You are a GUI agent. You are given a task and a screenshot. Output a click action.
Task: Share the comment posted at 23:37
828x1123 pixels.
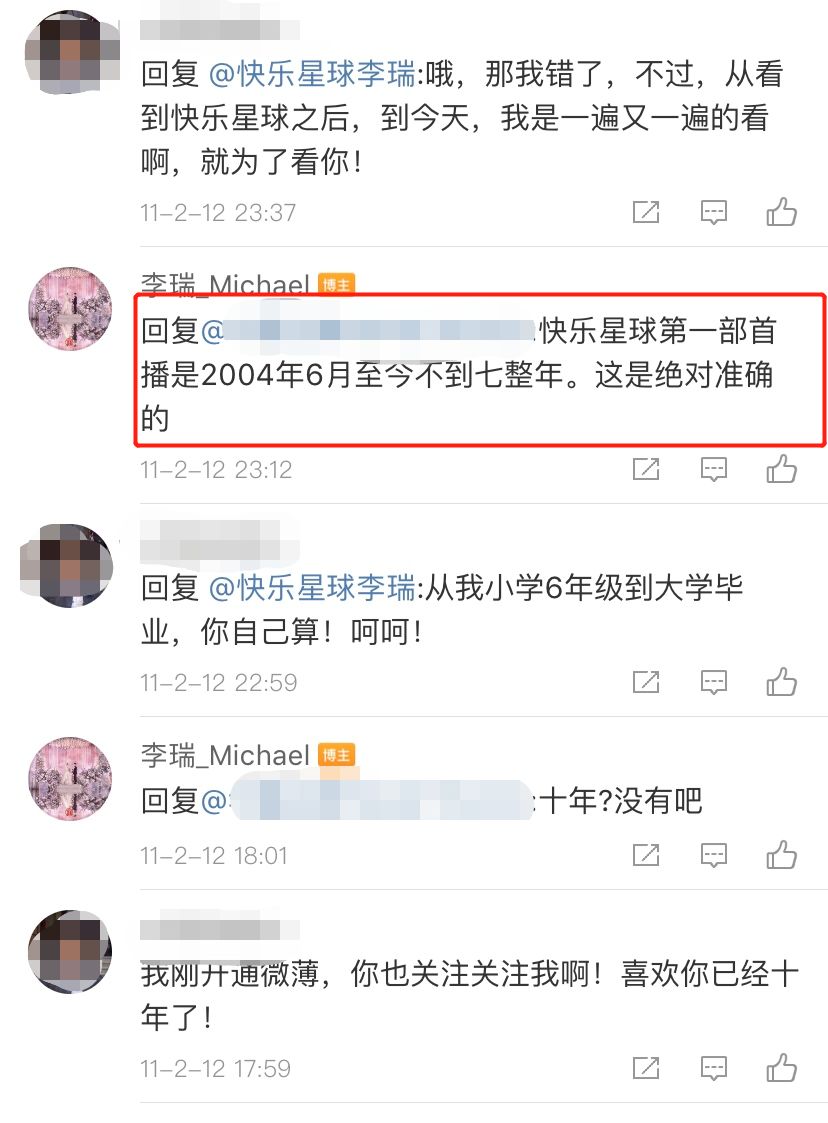646,212
